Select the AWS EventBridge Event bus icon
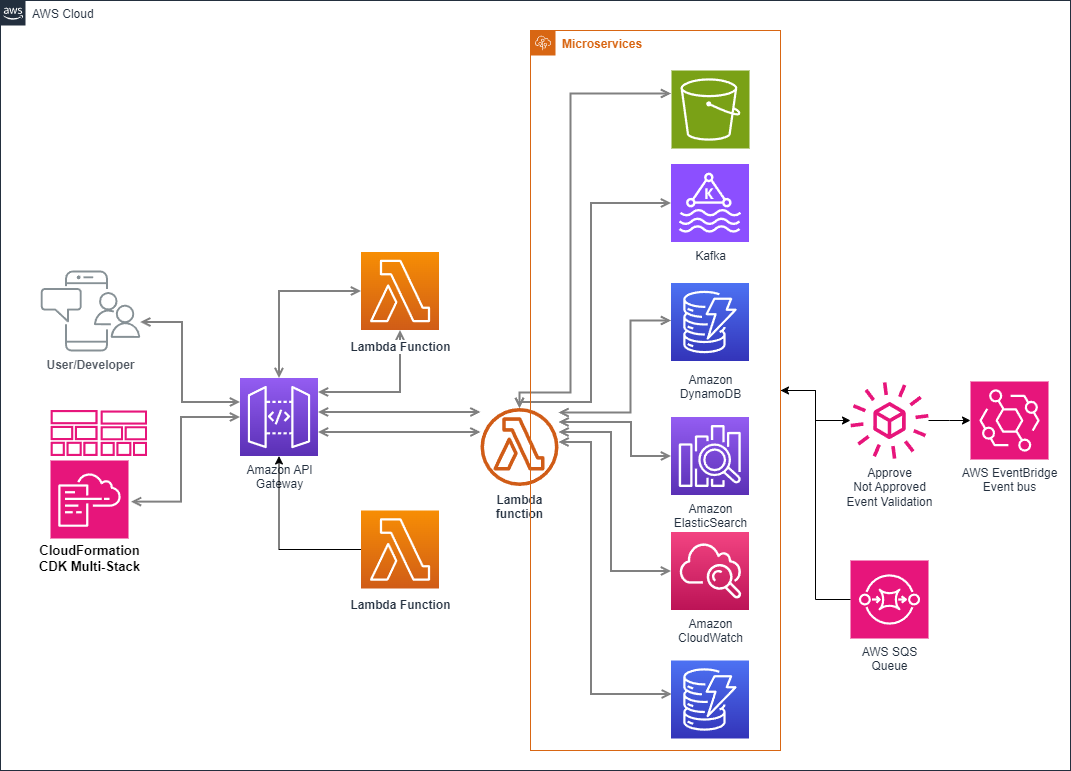 [x=1009, y=421]
